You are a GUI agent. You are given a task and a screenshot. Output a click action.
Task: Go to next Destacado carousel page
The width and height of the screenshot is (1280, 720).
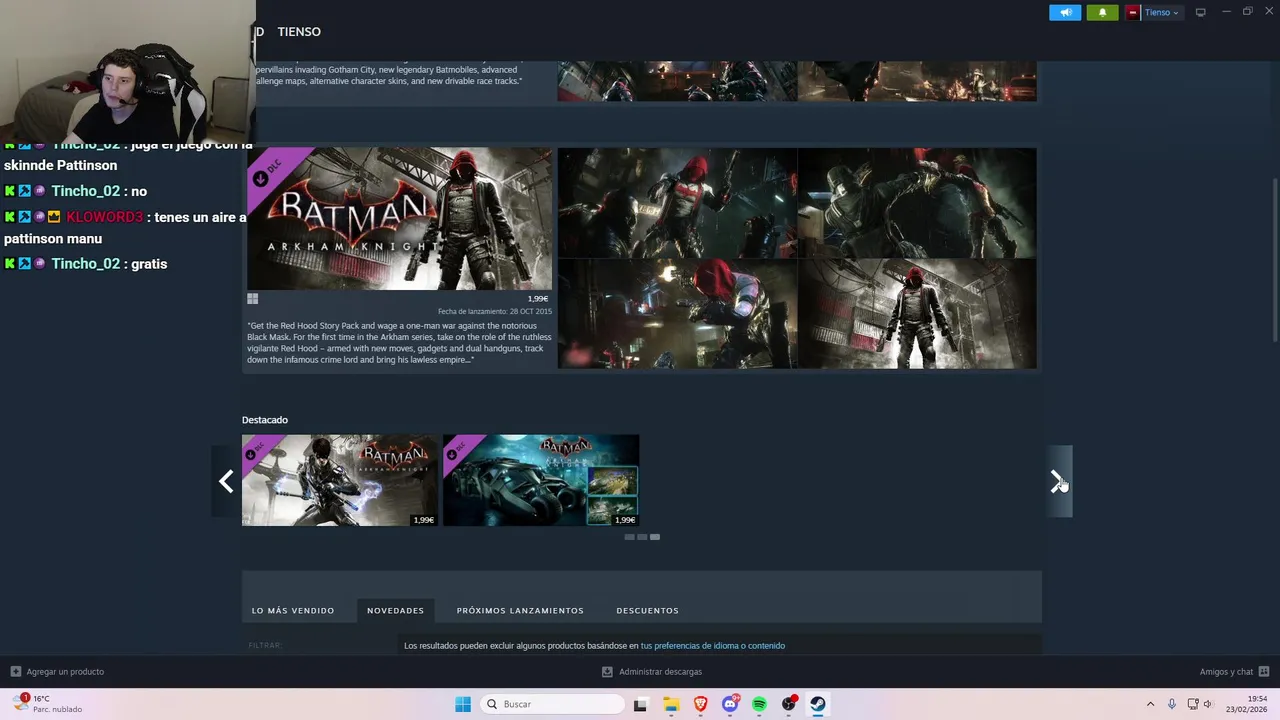click(1058, 482)
